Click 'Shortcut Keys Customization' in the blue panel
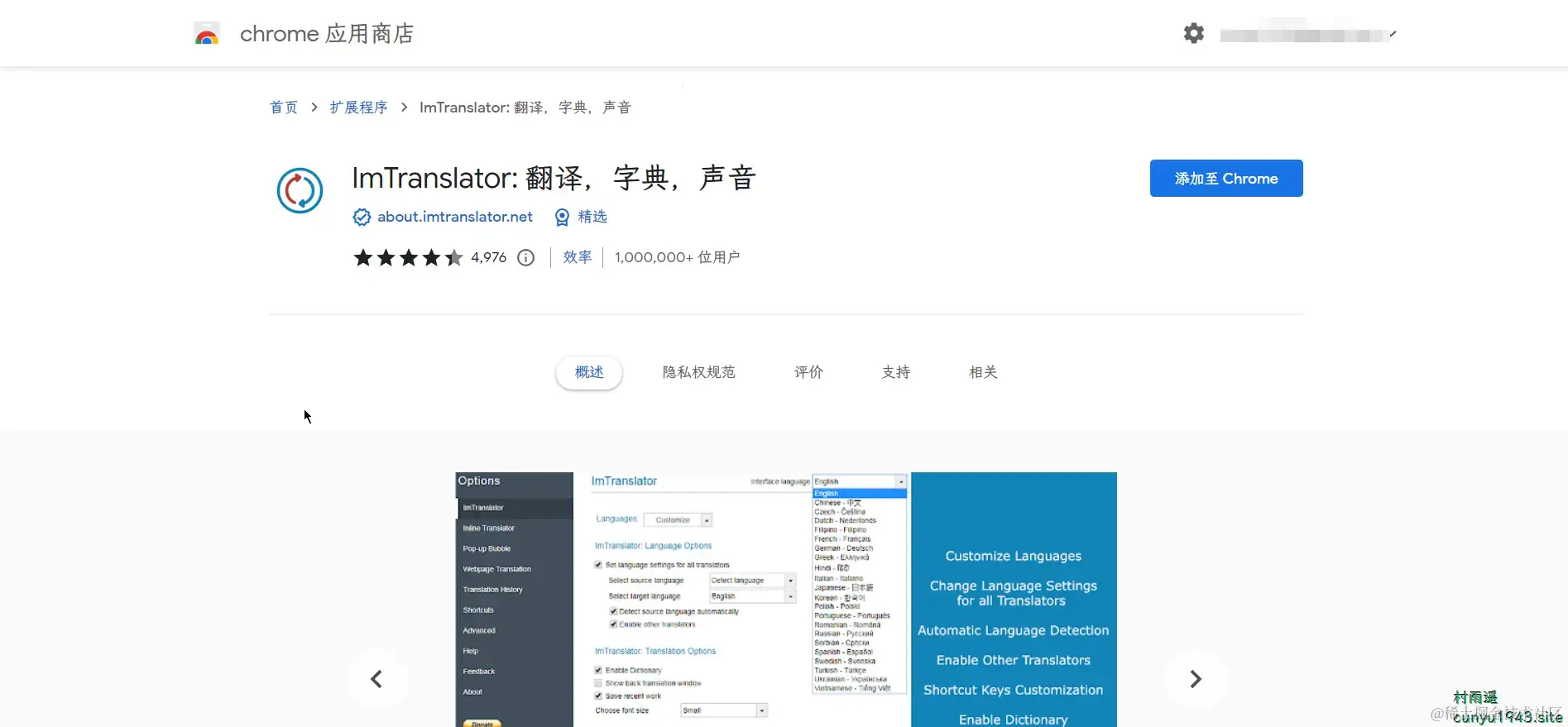Viewport: 1568px width, 727px height. 1014,690
